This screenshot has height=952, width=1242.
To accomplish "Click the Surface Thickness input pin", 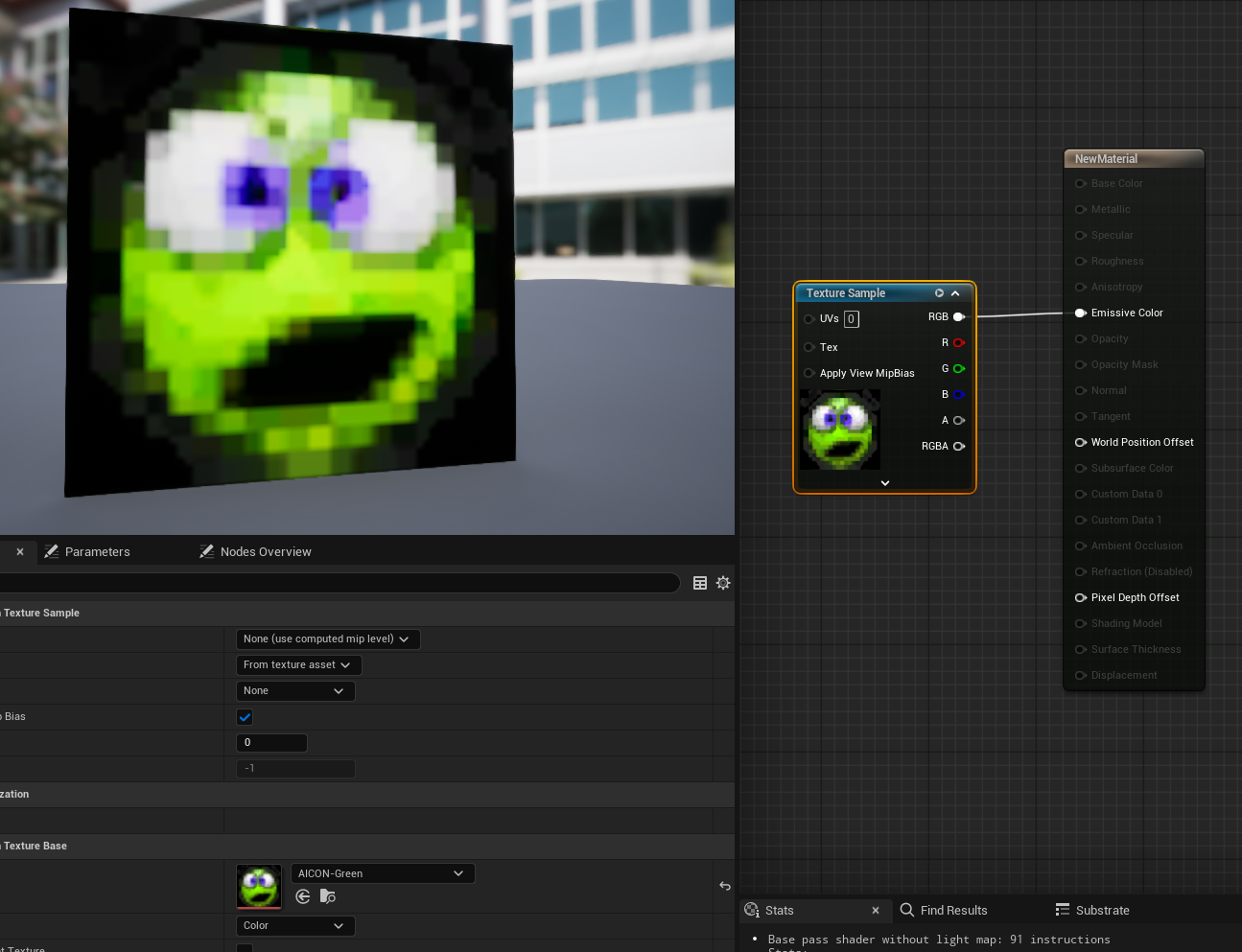I will coord(1081,649).
